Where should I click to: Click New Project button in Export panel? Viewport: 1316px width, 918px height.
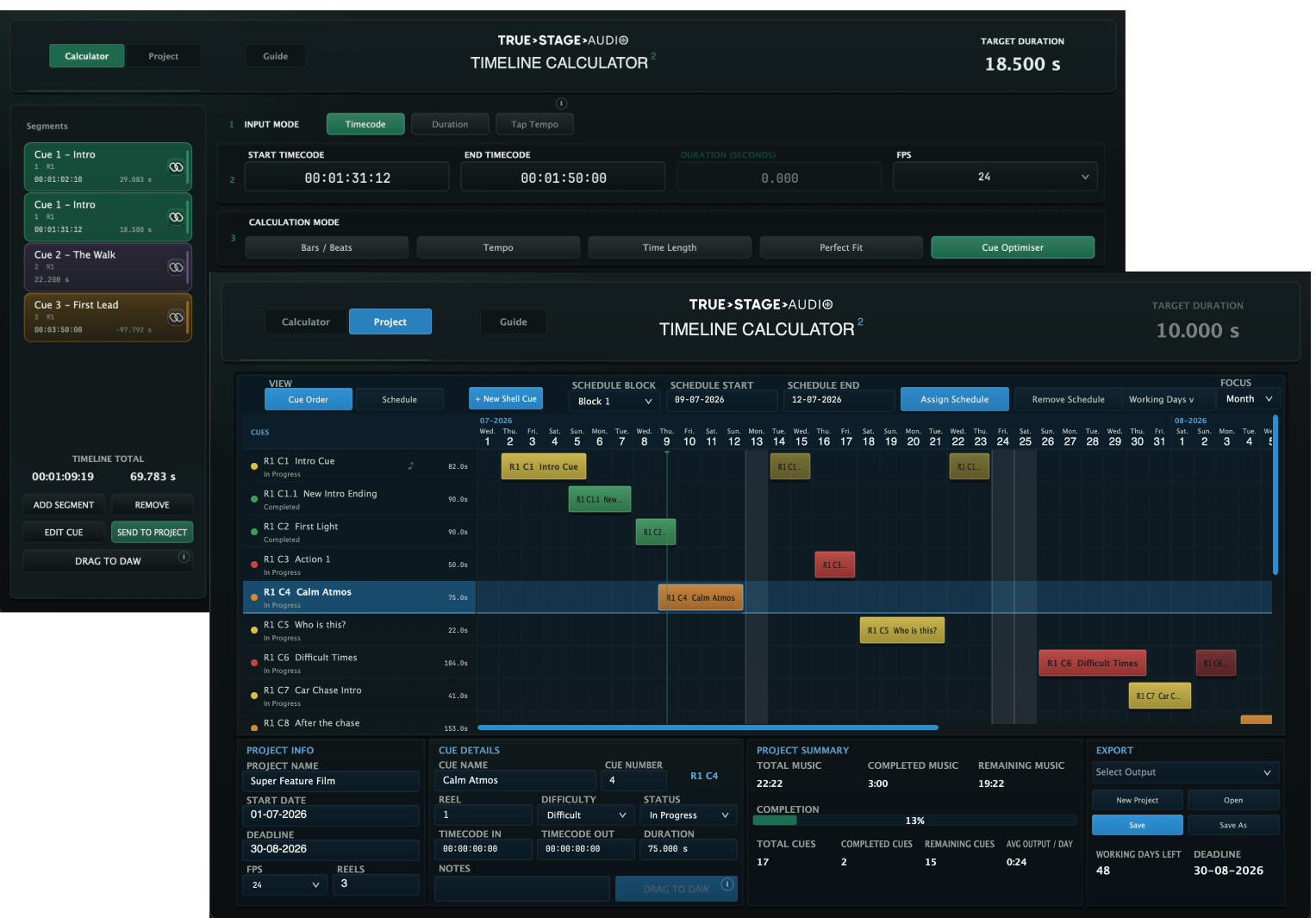(1138, 800)
